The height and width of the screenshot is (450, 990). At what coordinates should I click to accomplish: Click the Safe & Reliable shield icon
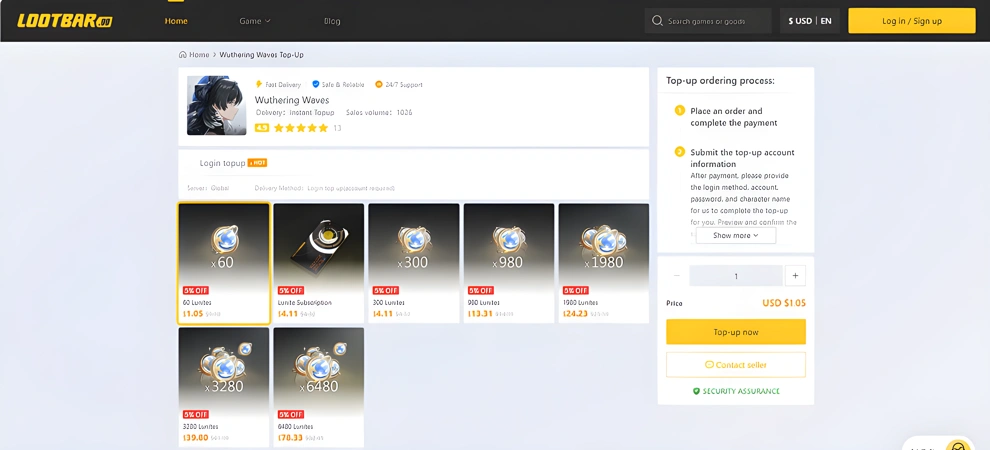[x=316, y=85]
